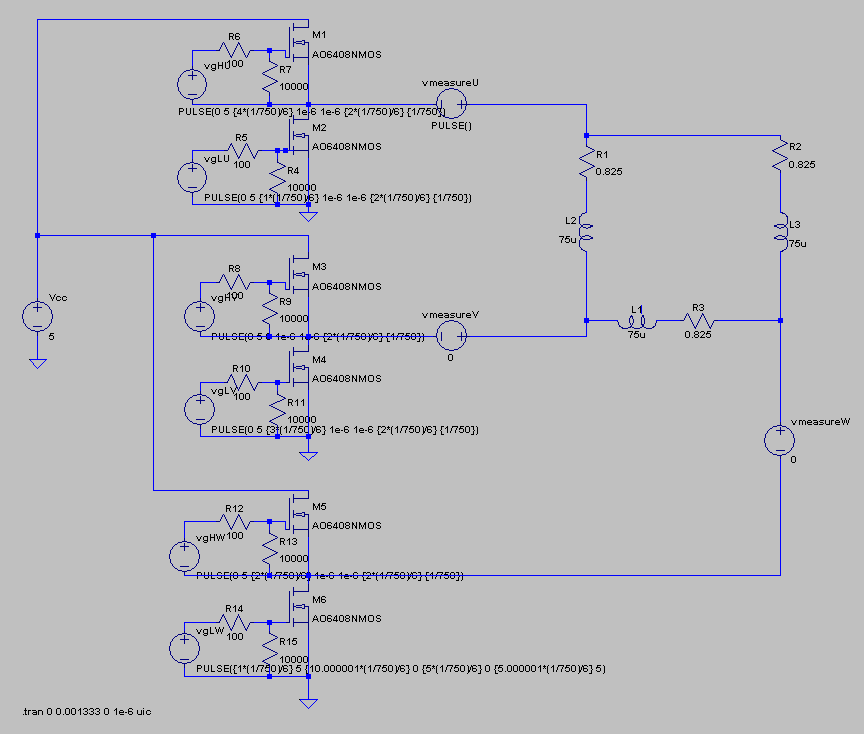
Task: Click the ground symbol under M2
Action: coord(309,216)
